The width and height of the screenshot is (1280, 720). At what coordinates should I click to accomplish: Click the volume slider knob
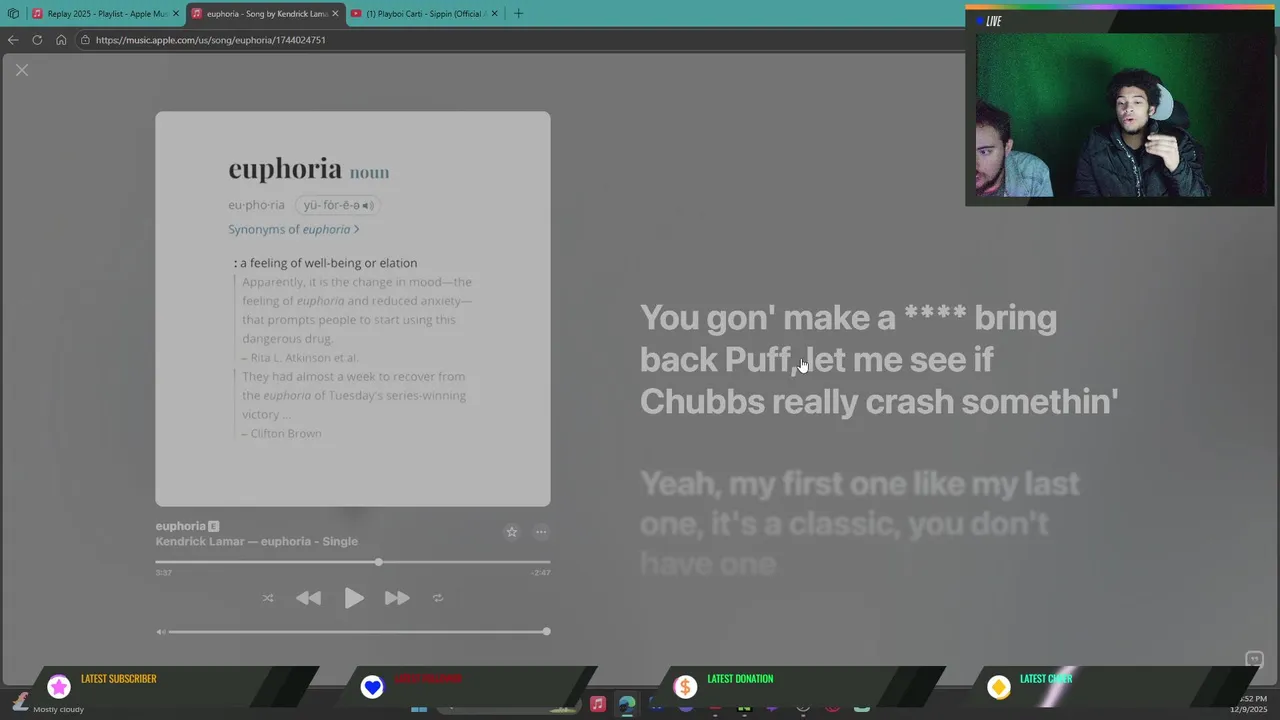click(546, 631)
